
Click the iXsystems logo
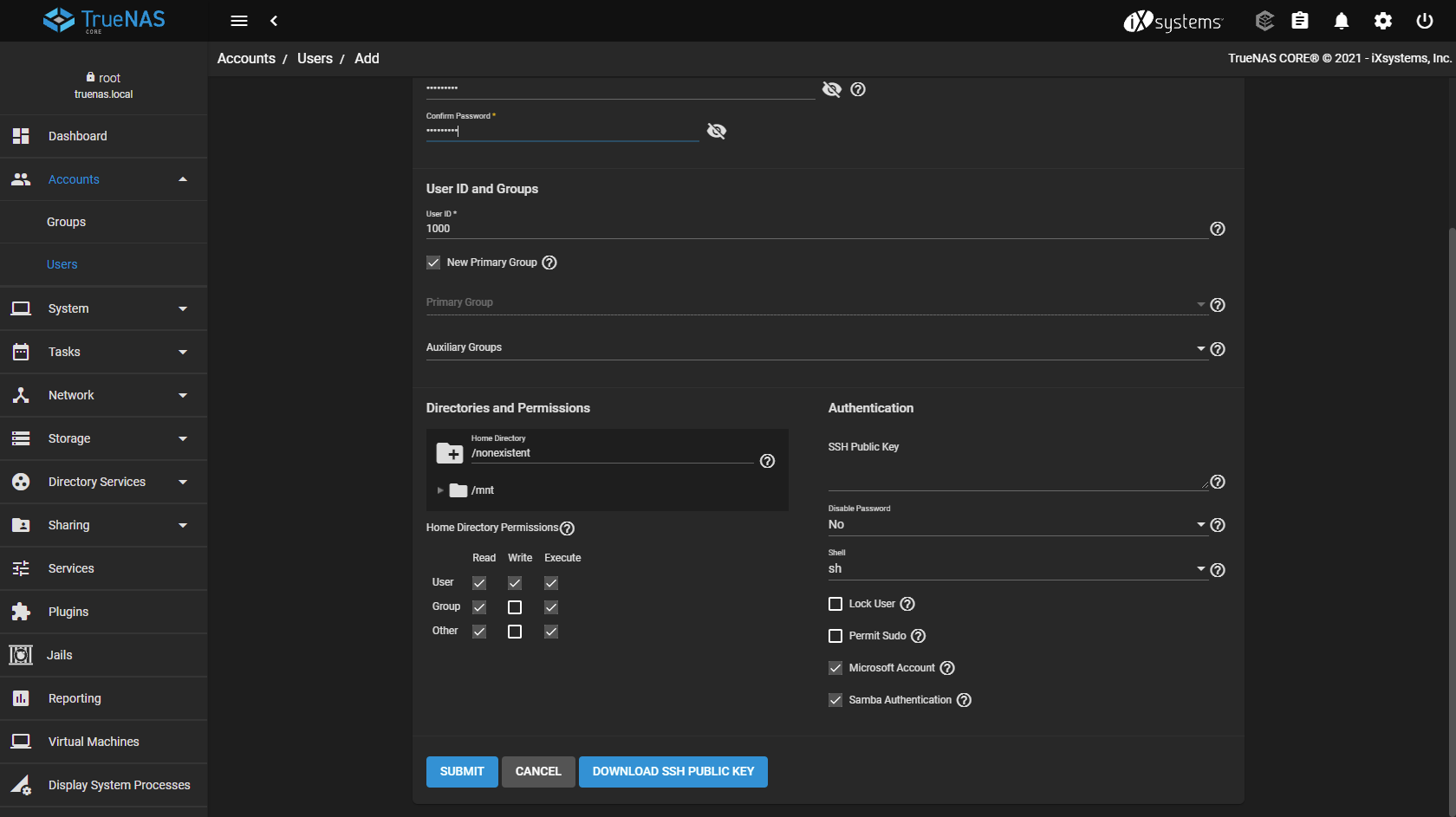coord(1173,21)
